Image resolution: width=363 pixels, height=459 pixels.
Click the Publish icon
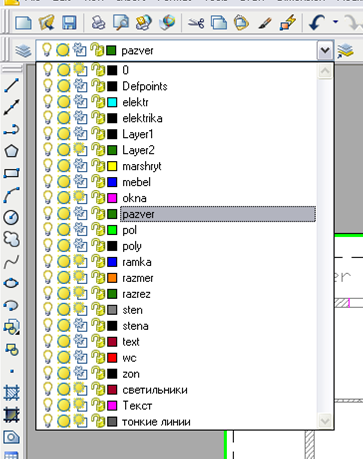click(144, 23)
